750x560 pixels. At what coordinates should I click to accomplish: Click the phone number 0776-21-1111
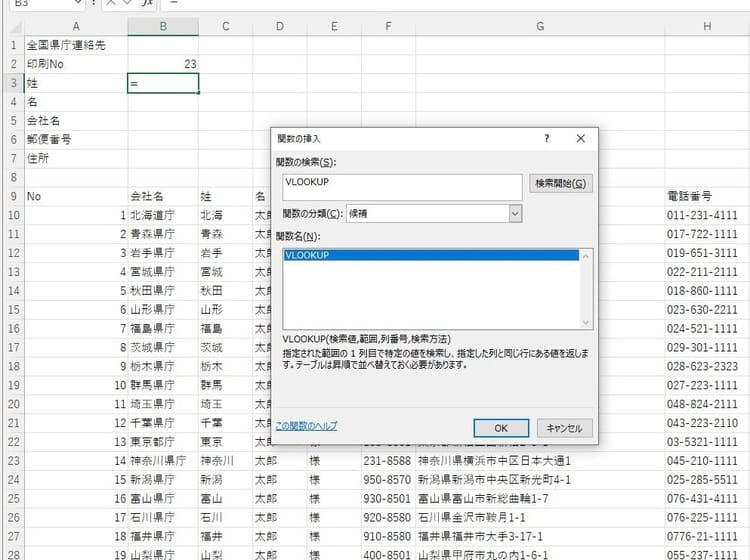(707, 537)
